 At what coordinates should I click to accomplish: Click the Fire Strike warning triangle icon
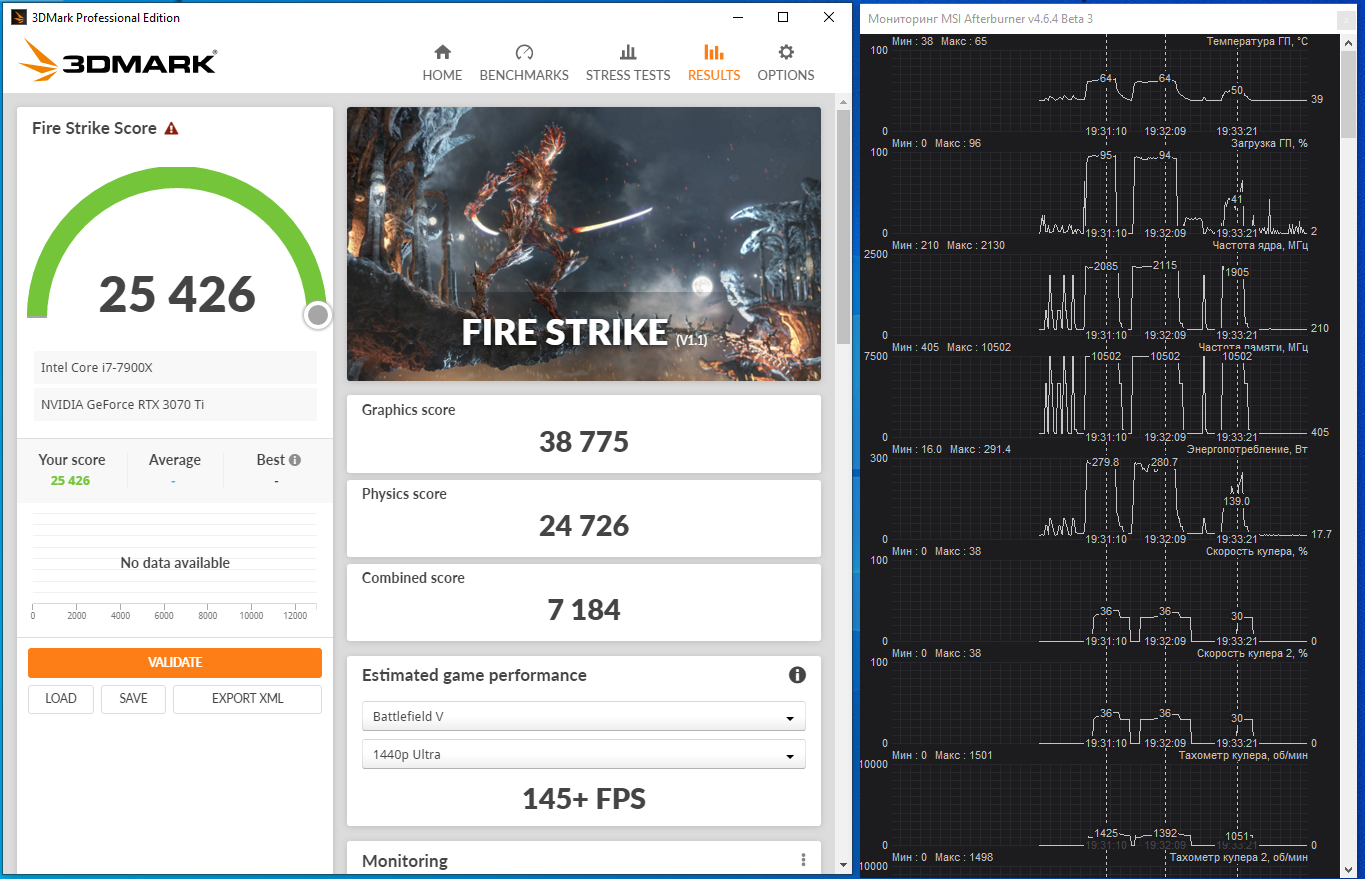pos(171,129)
